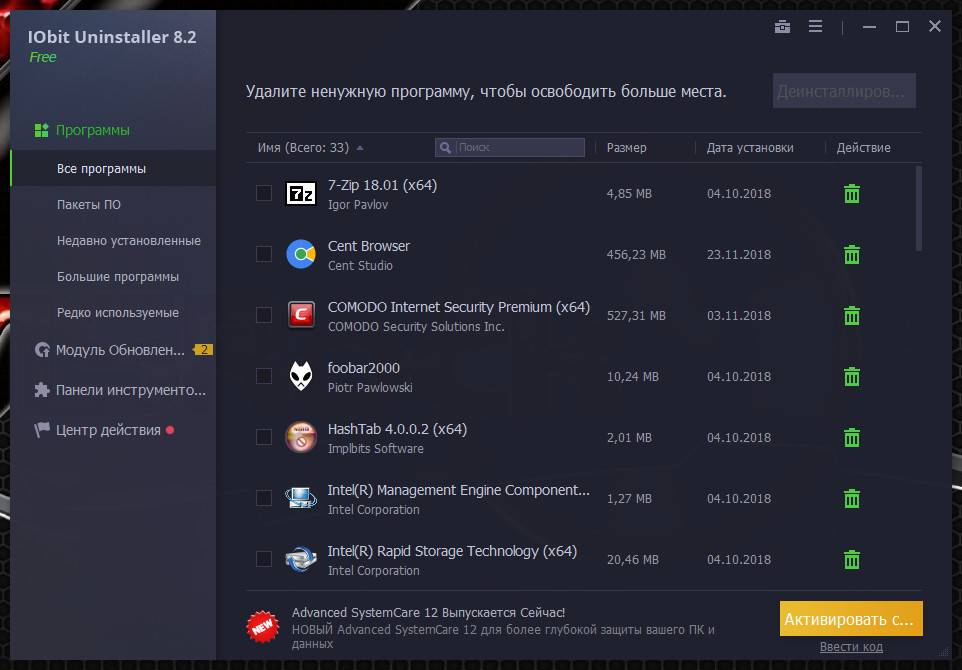The width and height of the screenshot is (962, 670).
Task: Sort list by Размер column
Action: (x=626, y=148)
